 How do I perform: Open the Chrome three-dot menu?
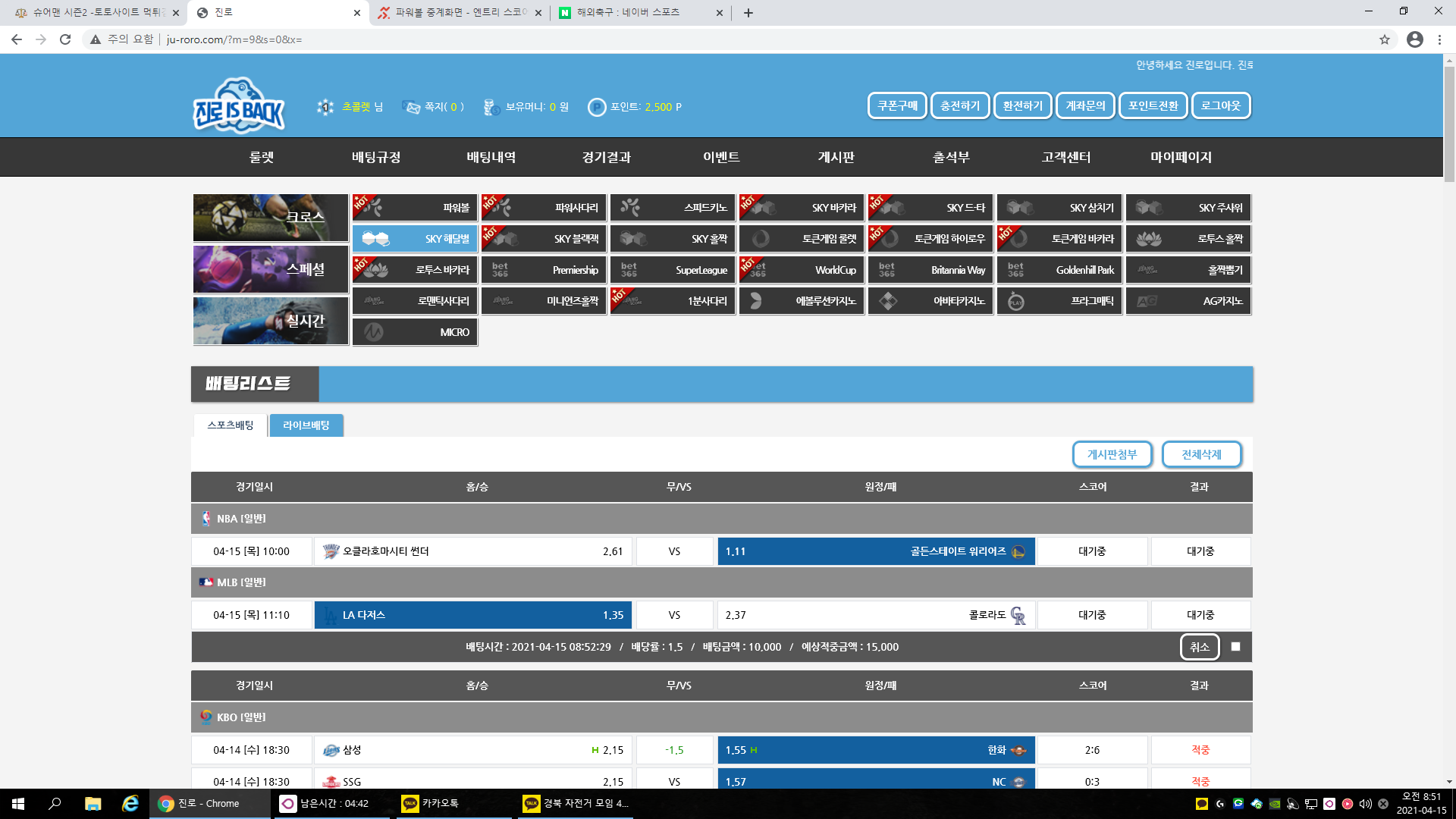[x=1439, y=39]
